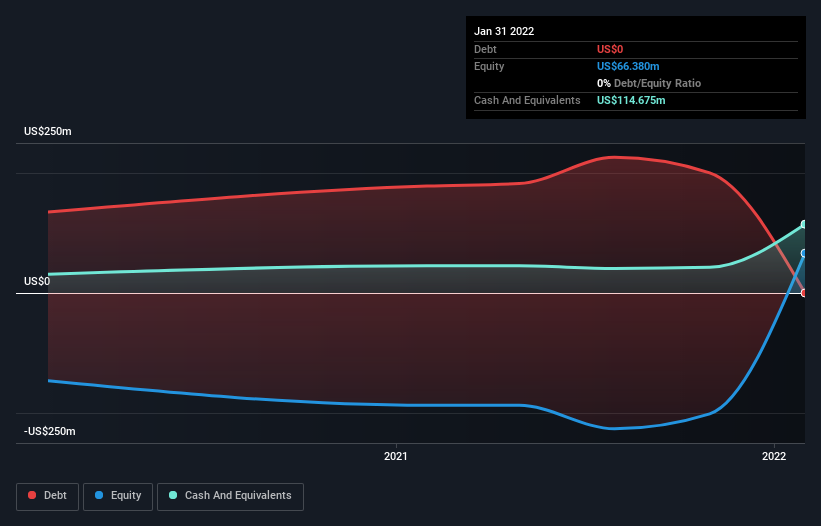This screenshot has width=821, height=526.
Task: Select the blue Equity data point marker
Action: pos(804,253)
